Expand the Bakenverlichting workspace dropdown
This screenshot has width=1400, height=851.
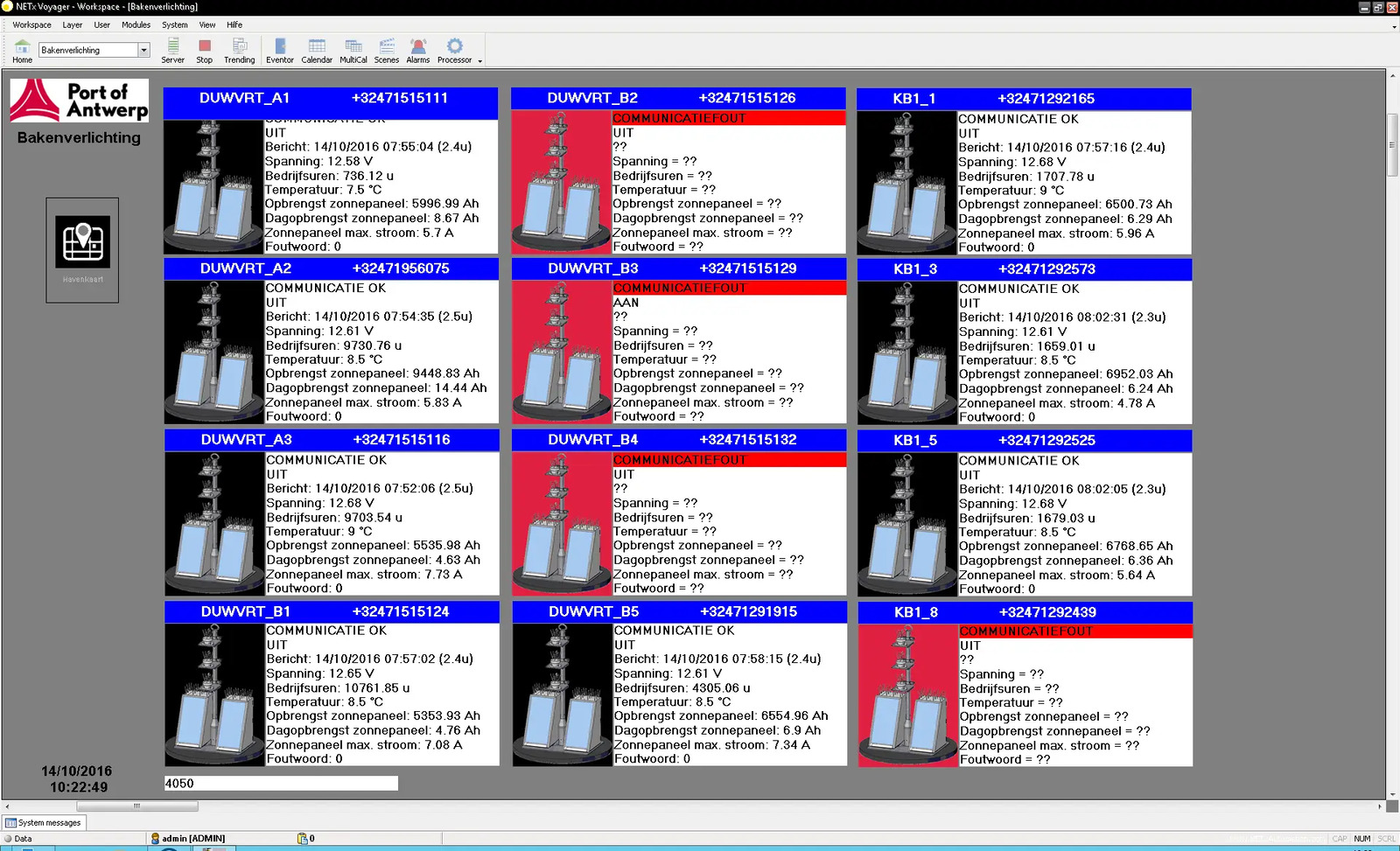[x=143, y=50]
